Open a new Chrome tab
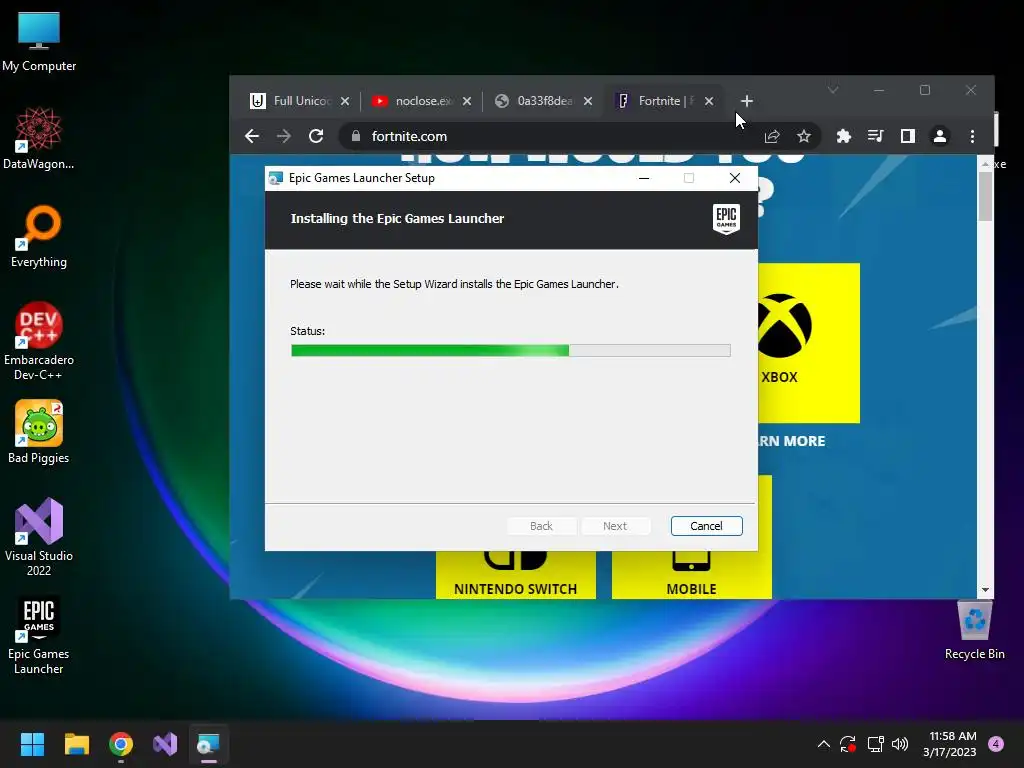1024x768 pixels. tap(747, 101)
